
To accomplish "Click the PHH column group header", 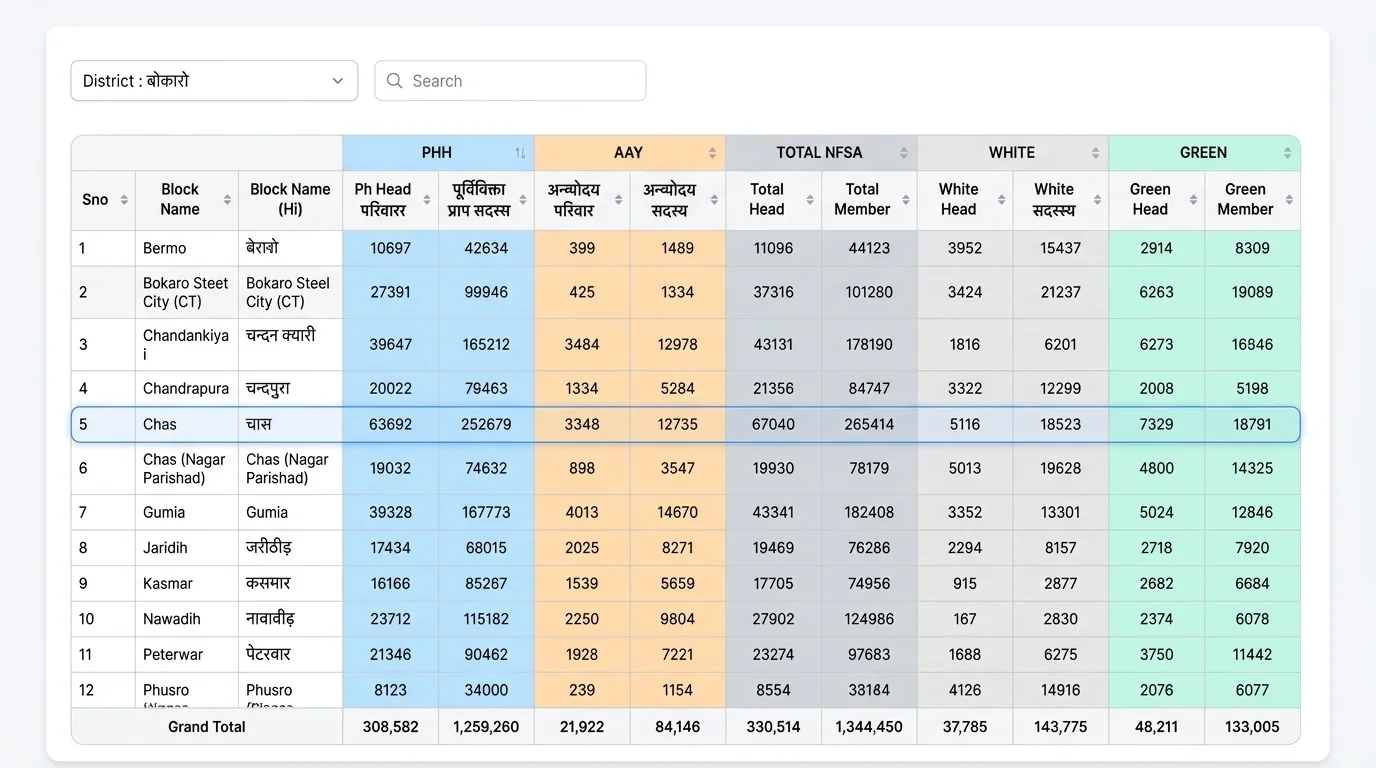I will 437,153.
